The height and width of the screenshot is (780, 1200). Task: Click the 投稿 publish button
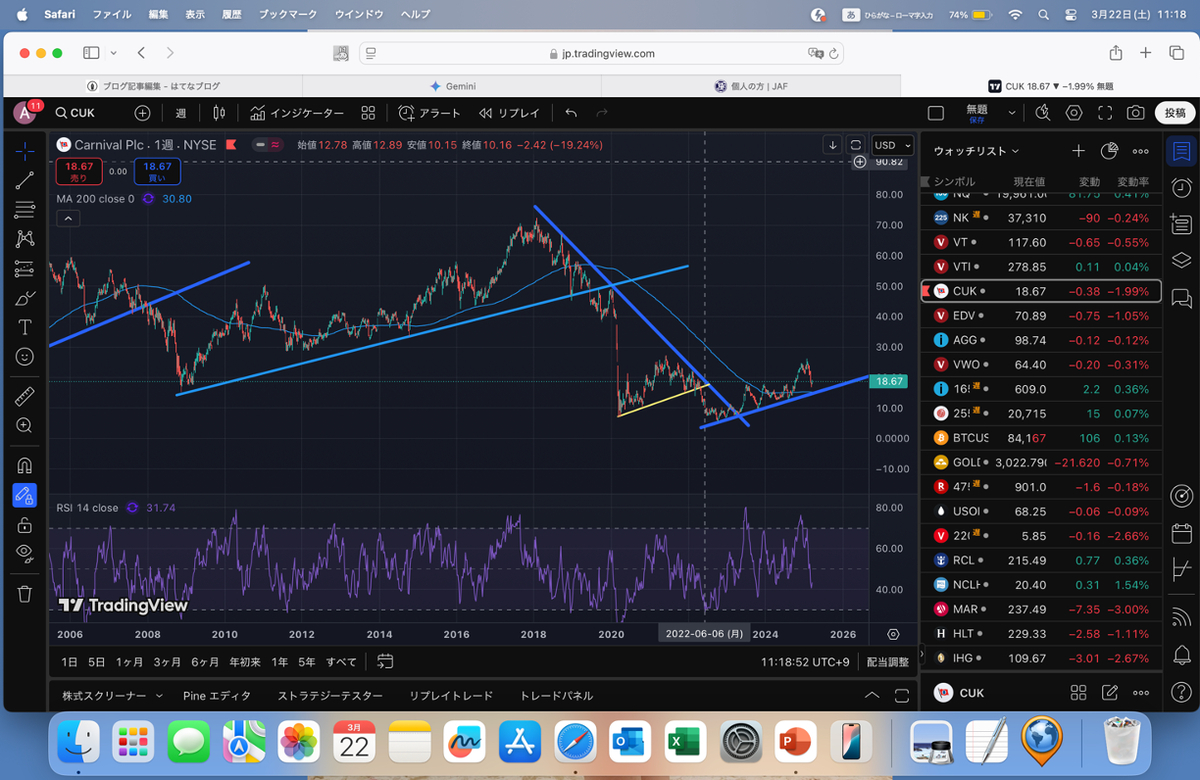[x=1175, y=113]
